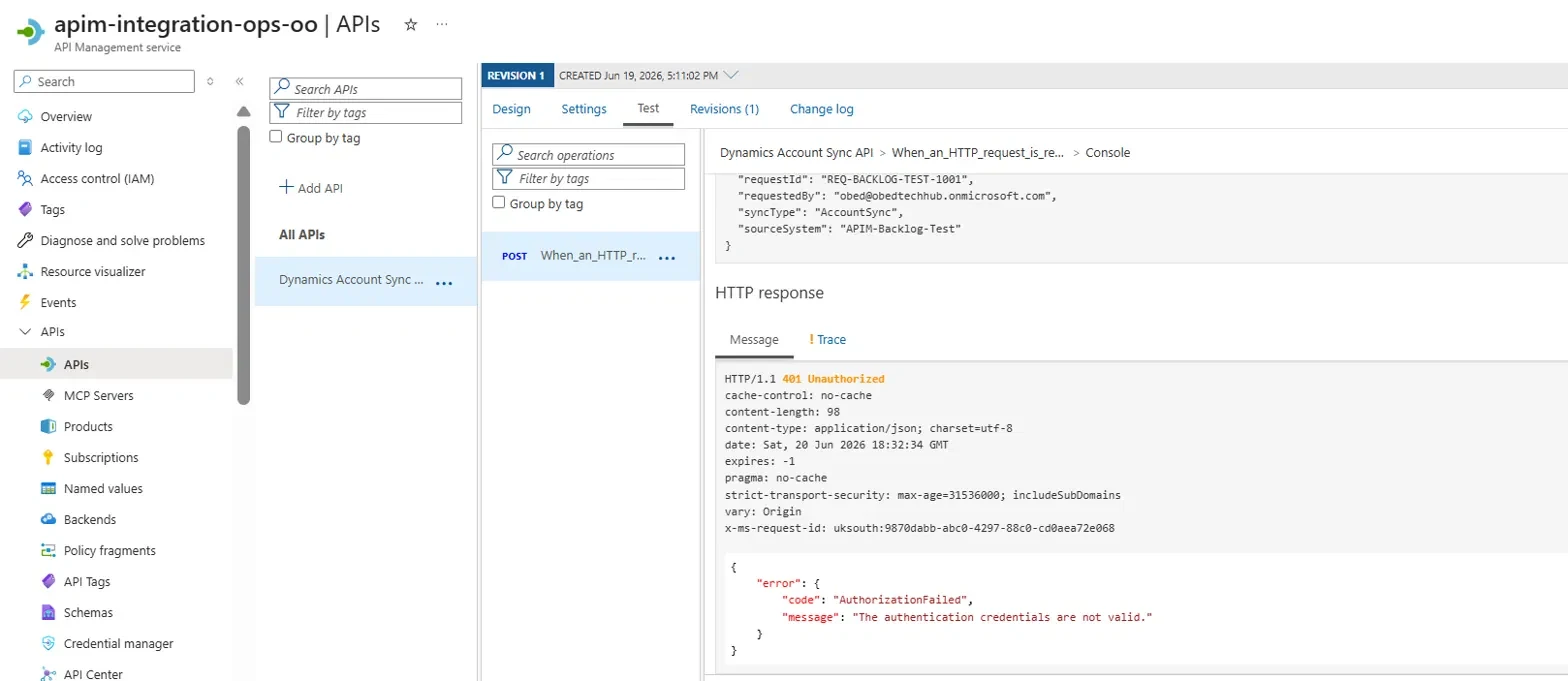The image size is (1568, 681).
Task: Click the x-ms-request-id header line
Action: (x=919, y=527)
